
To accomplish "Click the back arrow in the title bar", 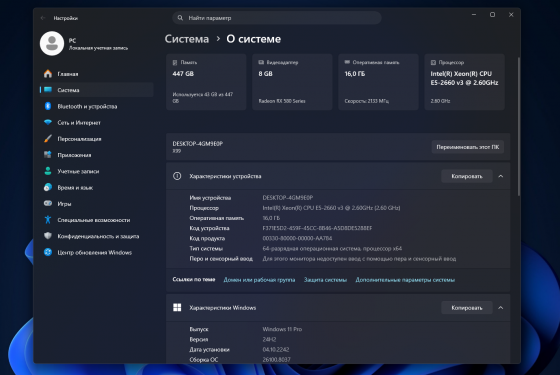I will pyautogui.click(x=43, y=18).
